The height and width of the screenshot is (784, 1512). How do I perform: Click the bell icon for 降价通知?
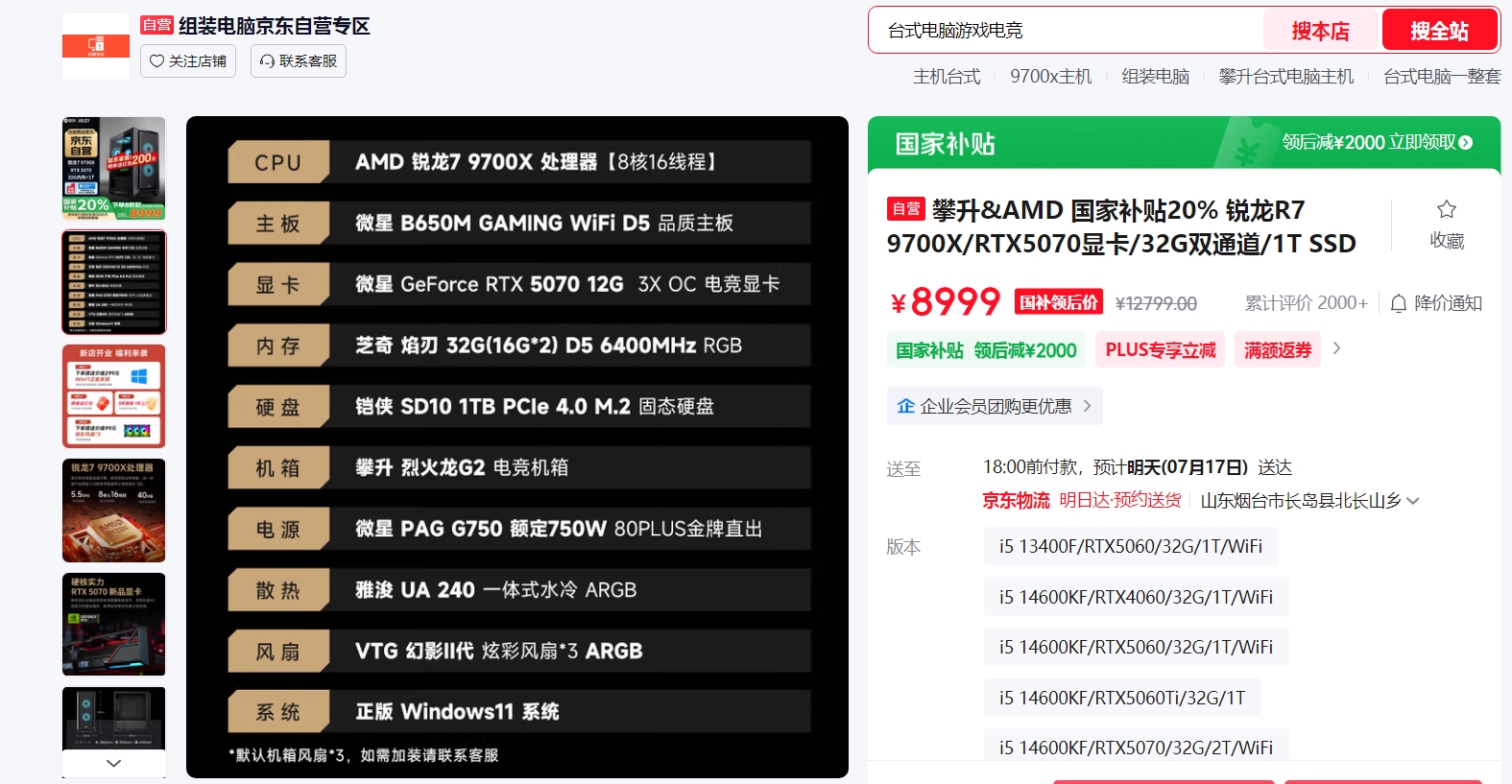point(1399,303)
